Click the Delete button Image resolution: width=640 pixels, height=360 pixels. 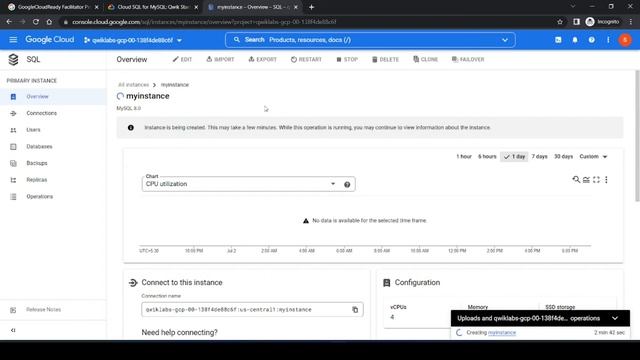click(385, 60)
